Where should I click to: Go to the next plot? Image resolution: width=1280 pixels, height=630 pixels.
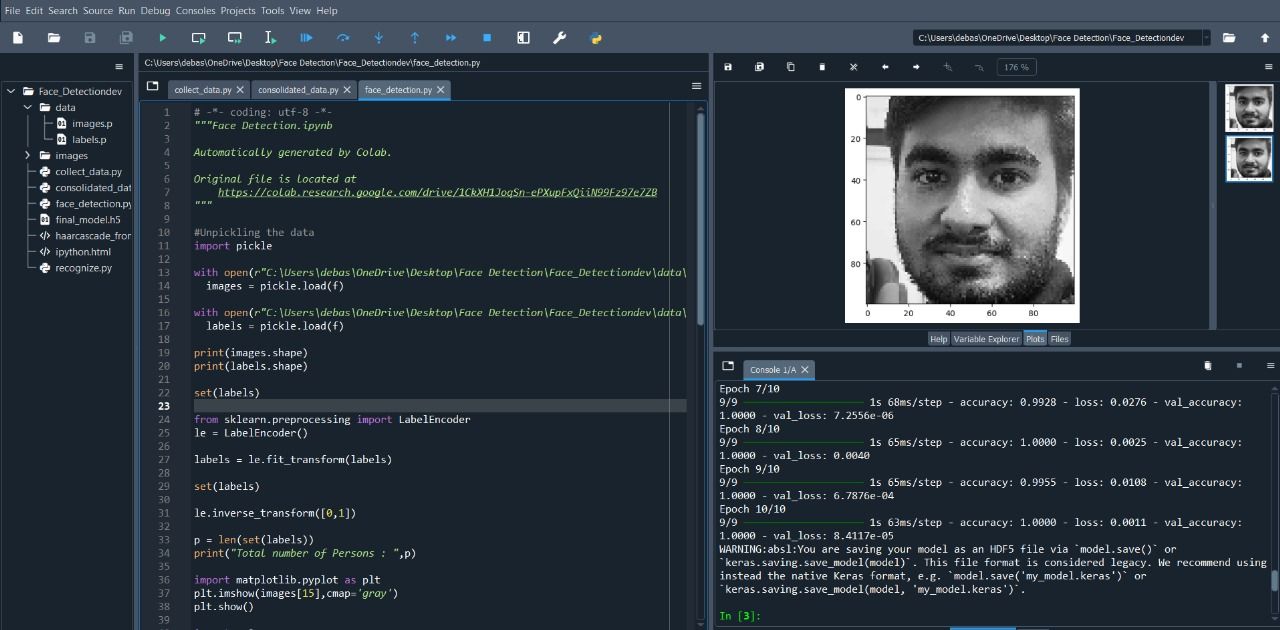pyautogui.click(x=916, y=66)
